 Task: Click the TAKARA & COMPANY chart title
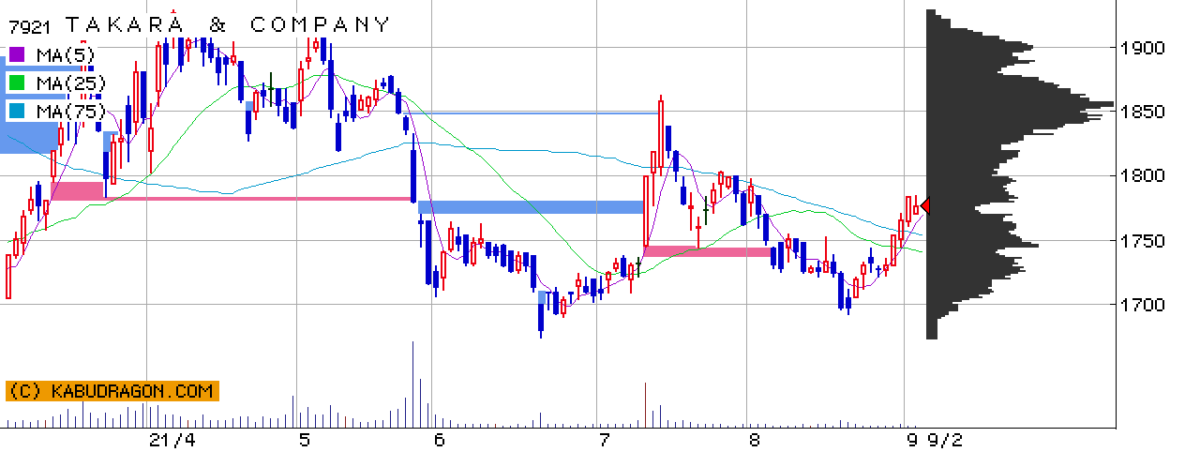coord(229,24)
